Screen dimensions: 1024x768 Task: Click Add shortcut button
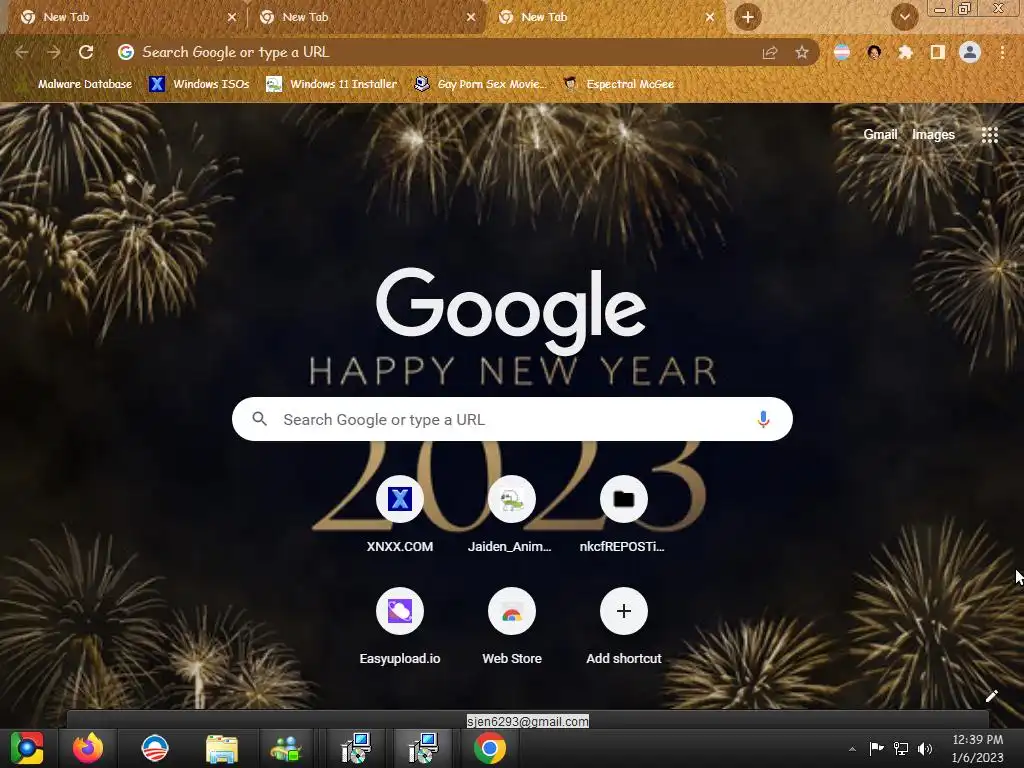click(x=624, y=628)
